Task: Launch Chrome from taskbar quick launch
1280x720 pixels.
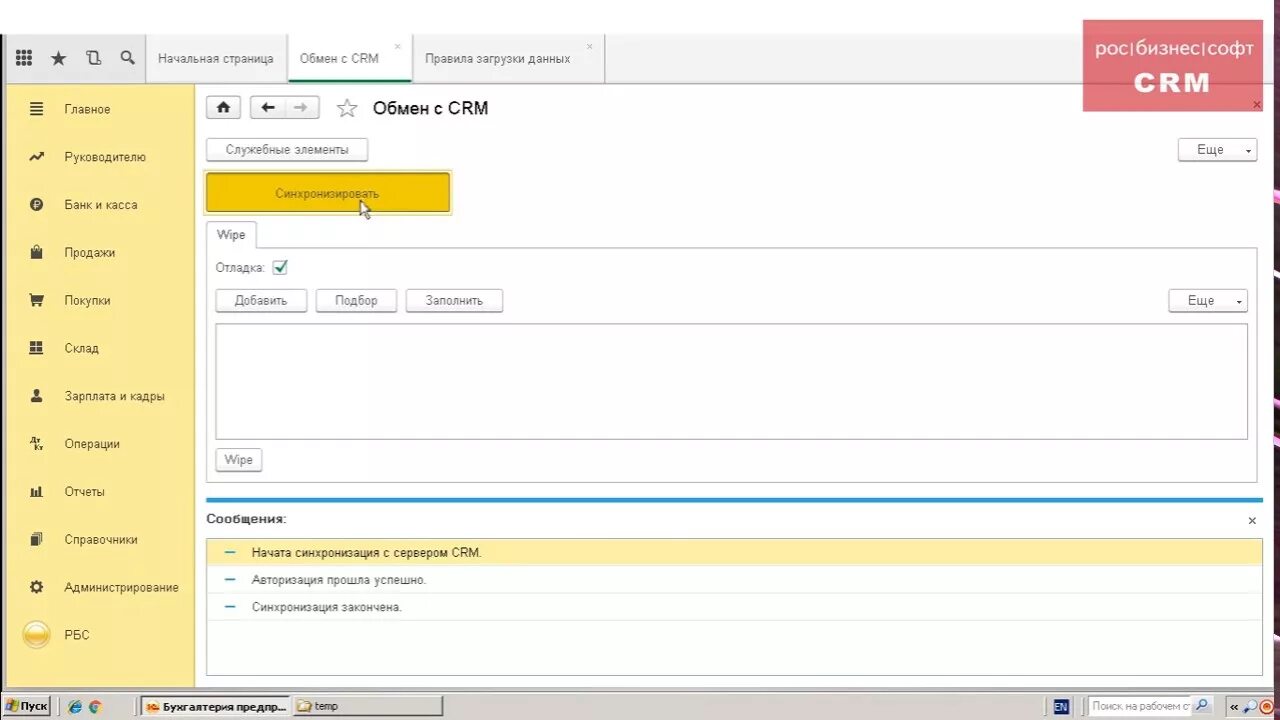Action: coord(95,706)
